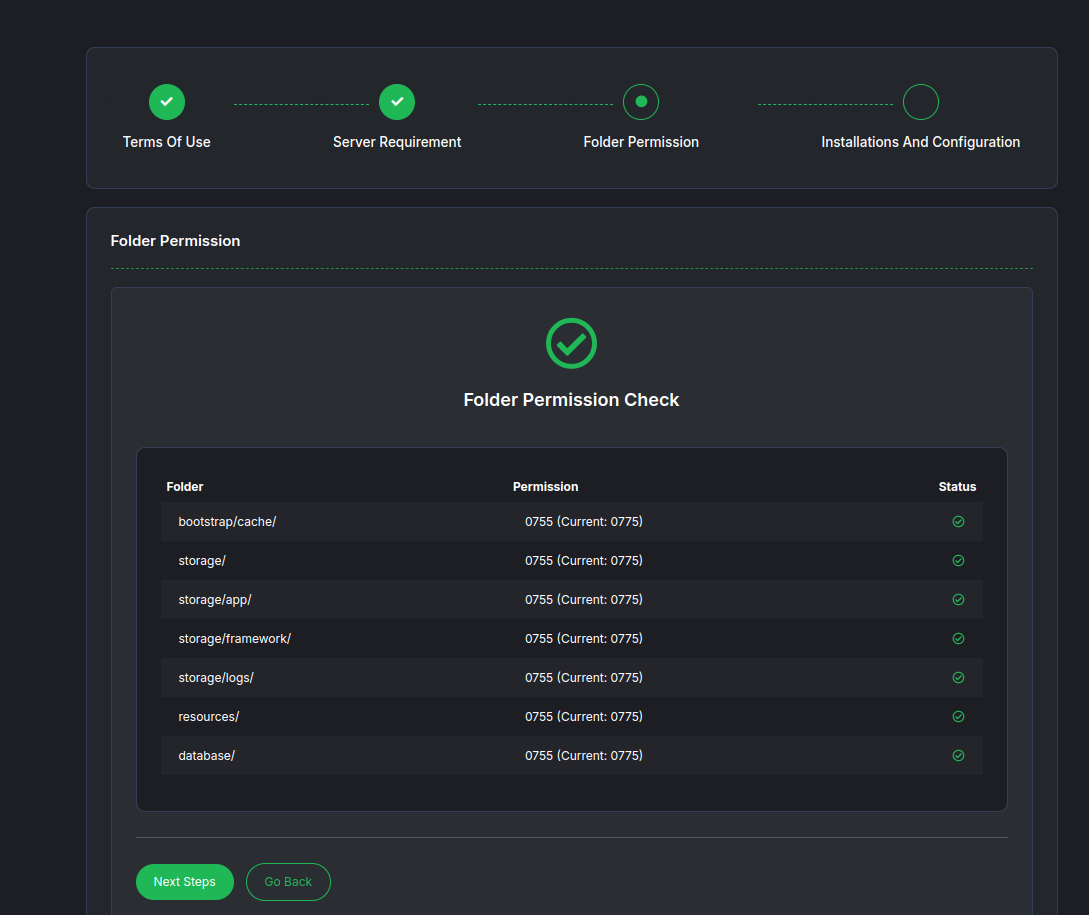The image size is (1089, 915).
Task: Click the Terms Of Use completed checkmark icon
Action: (x=167, y=102)
